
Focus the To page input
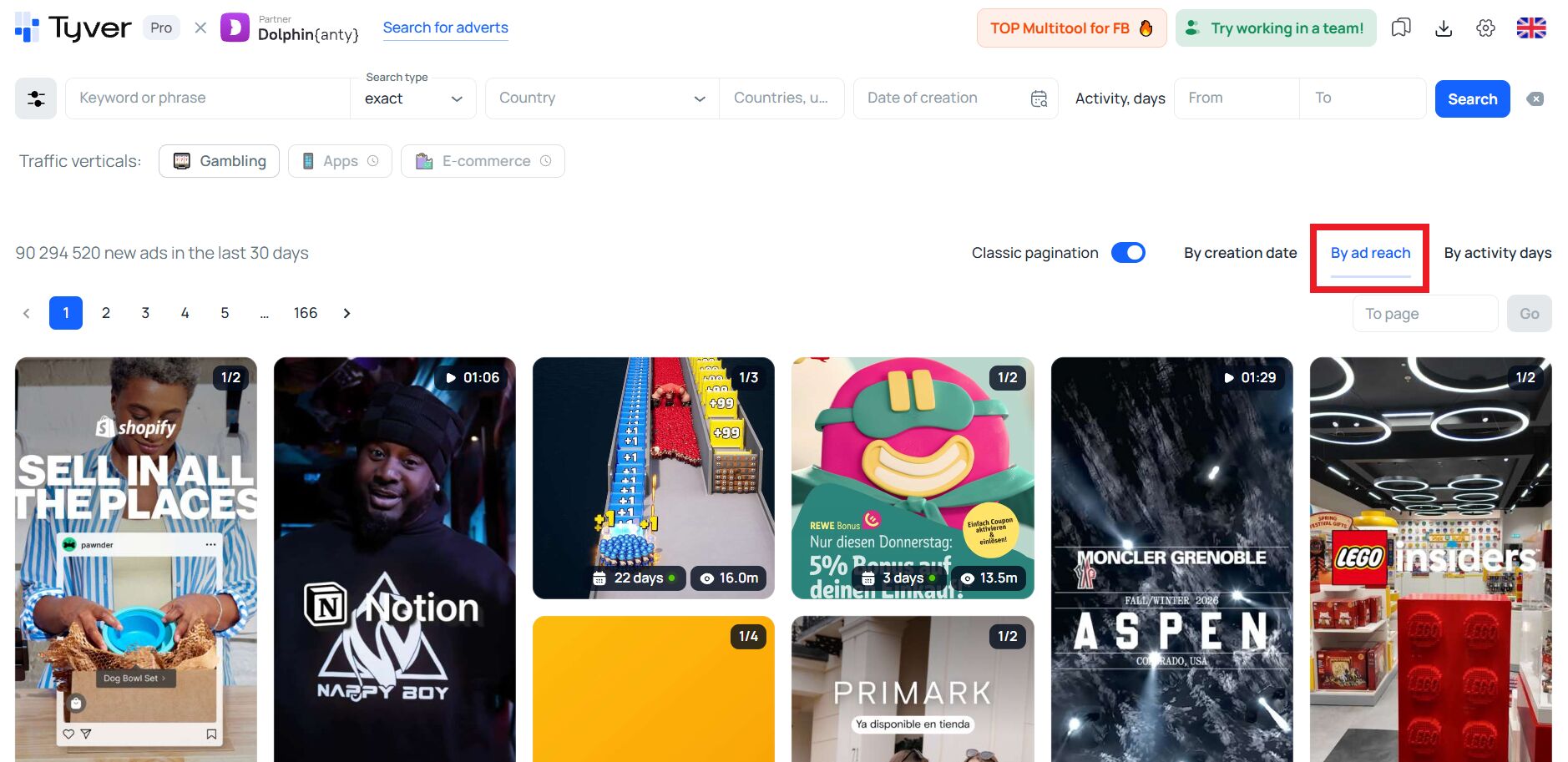click(x=1425, y=314)
